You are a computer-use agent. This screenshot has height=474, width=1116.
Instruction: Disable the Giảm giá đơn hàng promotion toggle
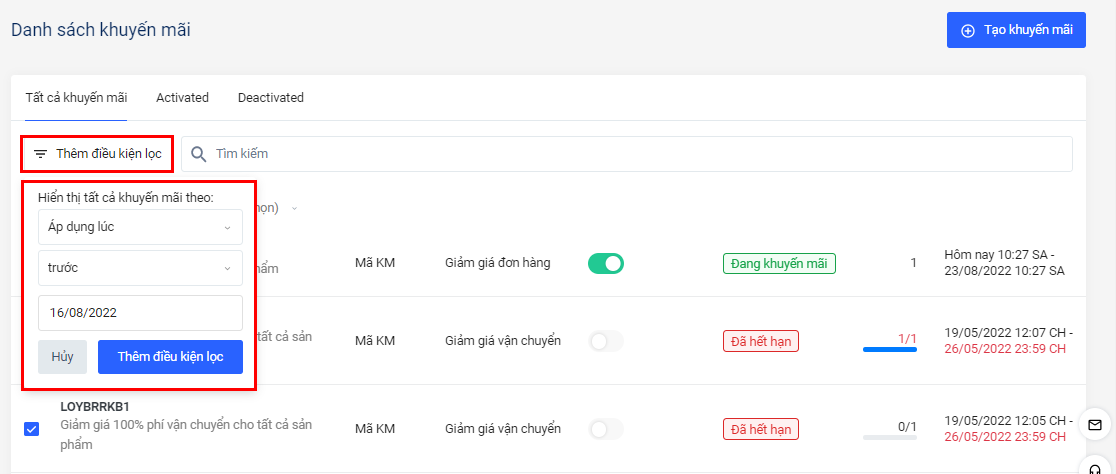tap(605, 263)
